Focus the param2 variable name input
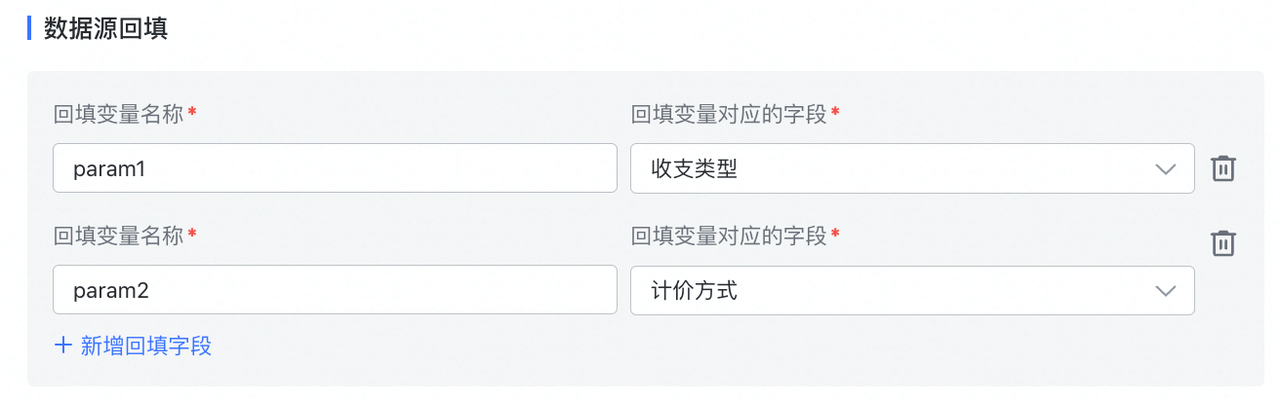 [334, 291]
